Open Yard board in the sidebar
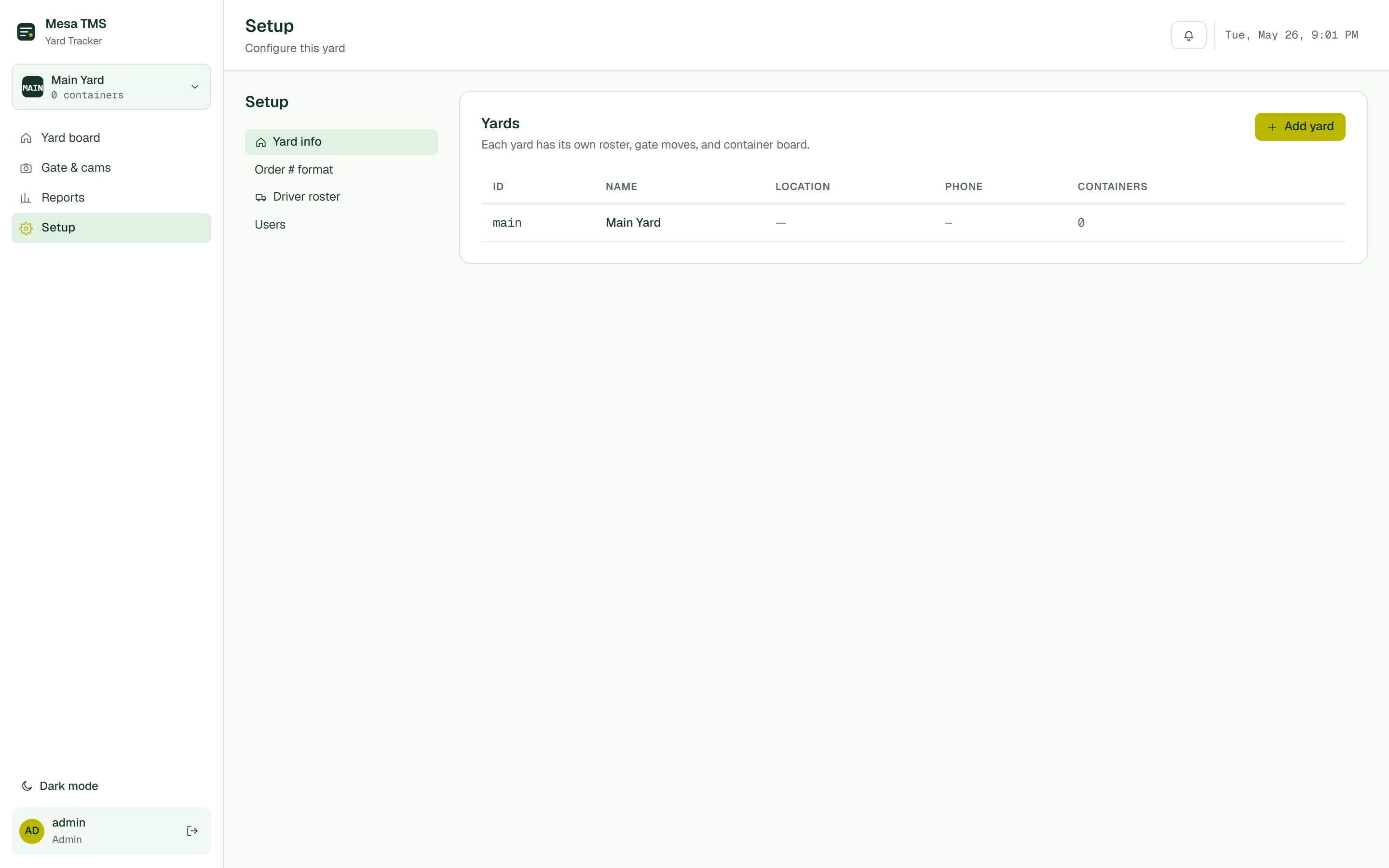The height and width of the screenshot is (868, 1389). point(111,138)
